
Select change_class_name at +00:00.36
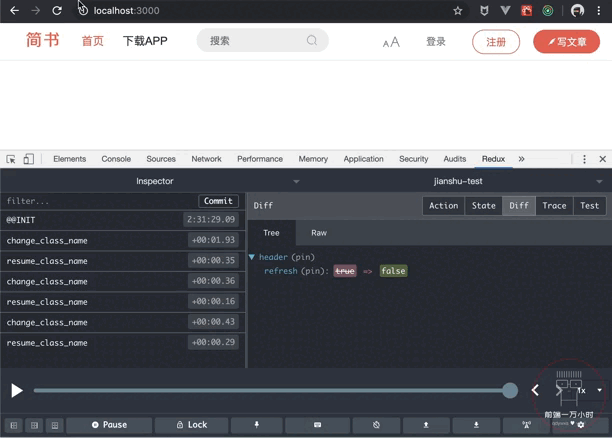(123, 281)
